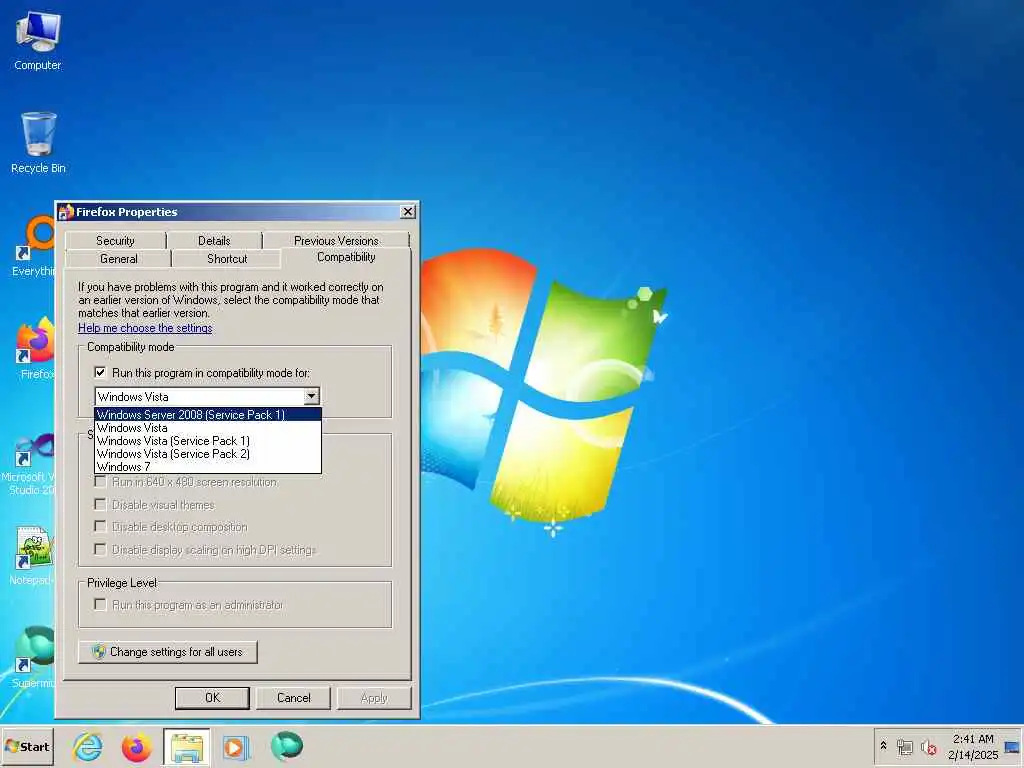The image size is (1024, 768).
Task: Close the Firefox Properties dialog
Action: [x=408, y=212]
